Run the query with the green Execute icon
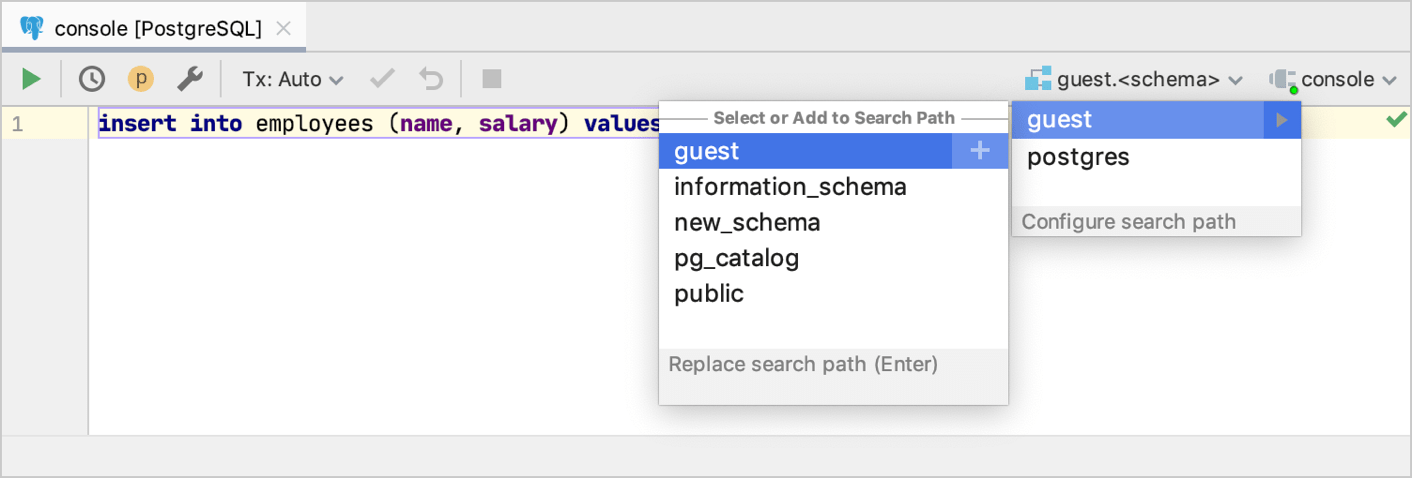The height and width of the screenshot is (478, 1412). (x=32, y=79)
